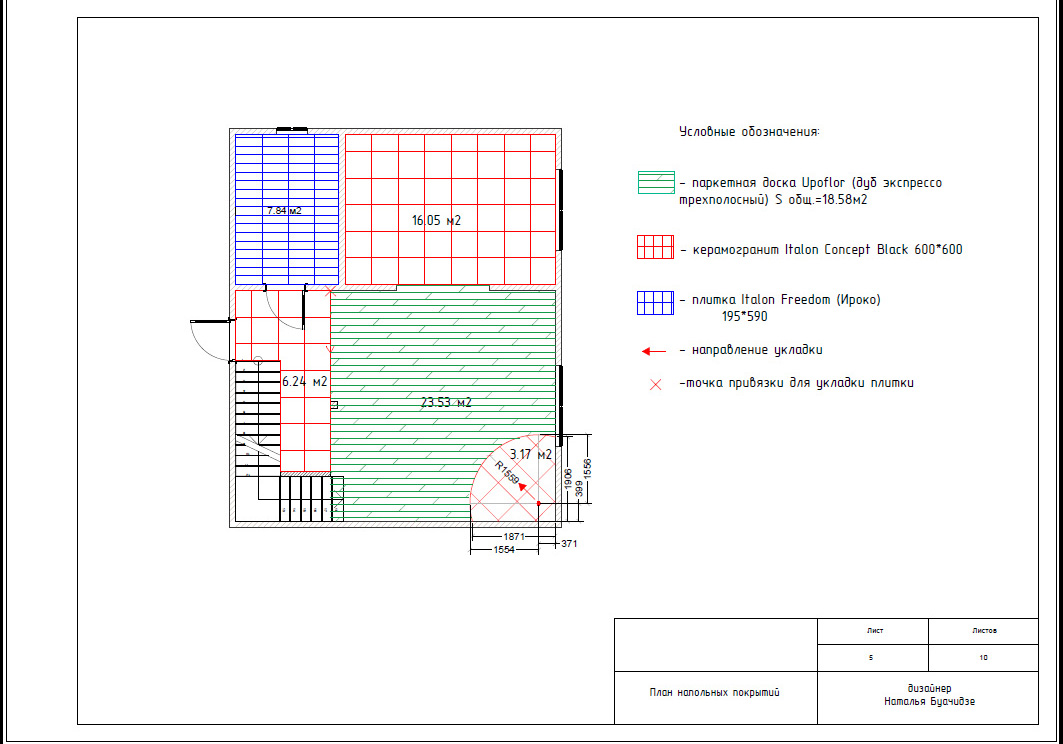The height and width of the screenshot is (744, 1063).
Task: Click the red laying direction arrow in legend
Action: [654, 351]
